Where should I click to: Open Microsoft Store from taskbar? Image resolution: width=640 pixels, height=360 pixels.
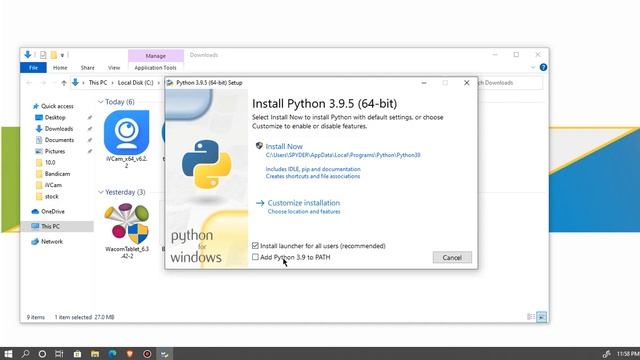pyautogui.click(x=77, y=354)
